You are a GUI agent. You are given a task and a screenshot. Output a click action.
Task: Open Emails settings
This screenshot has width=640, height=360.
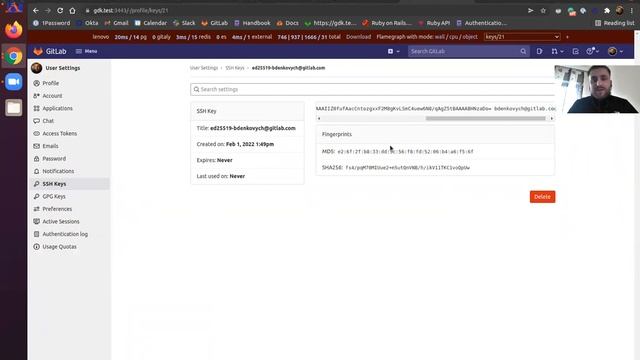(x=50, y=146)
